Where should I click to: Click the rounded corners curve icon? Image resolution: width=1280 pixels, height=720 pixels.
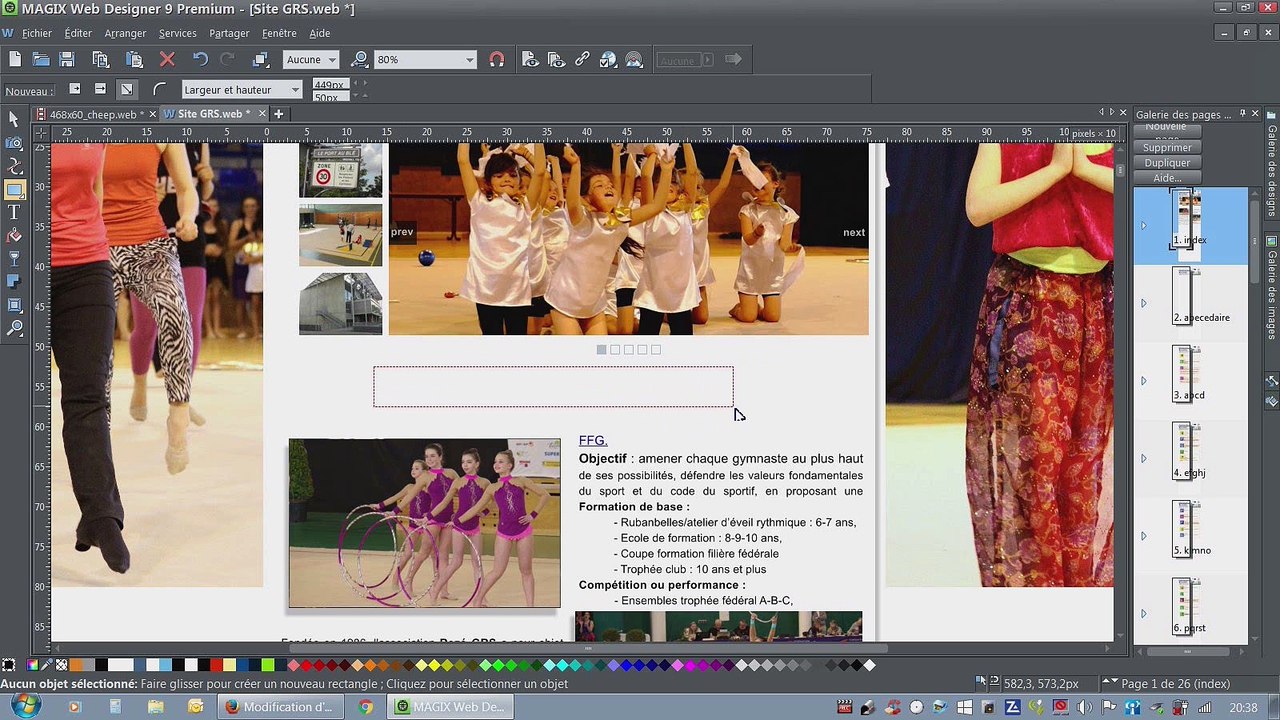coord(159,90)
